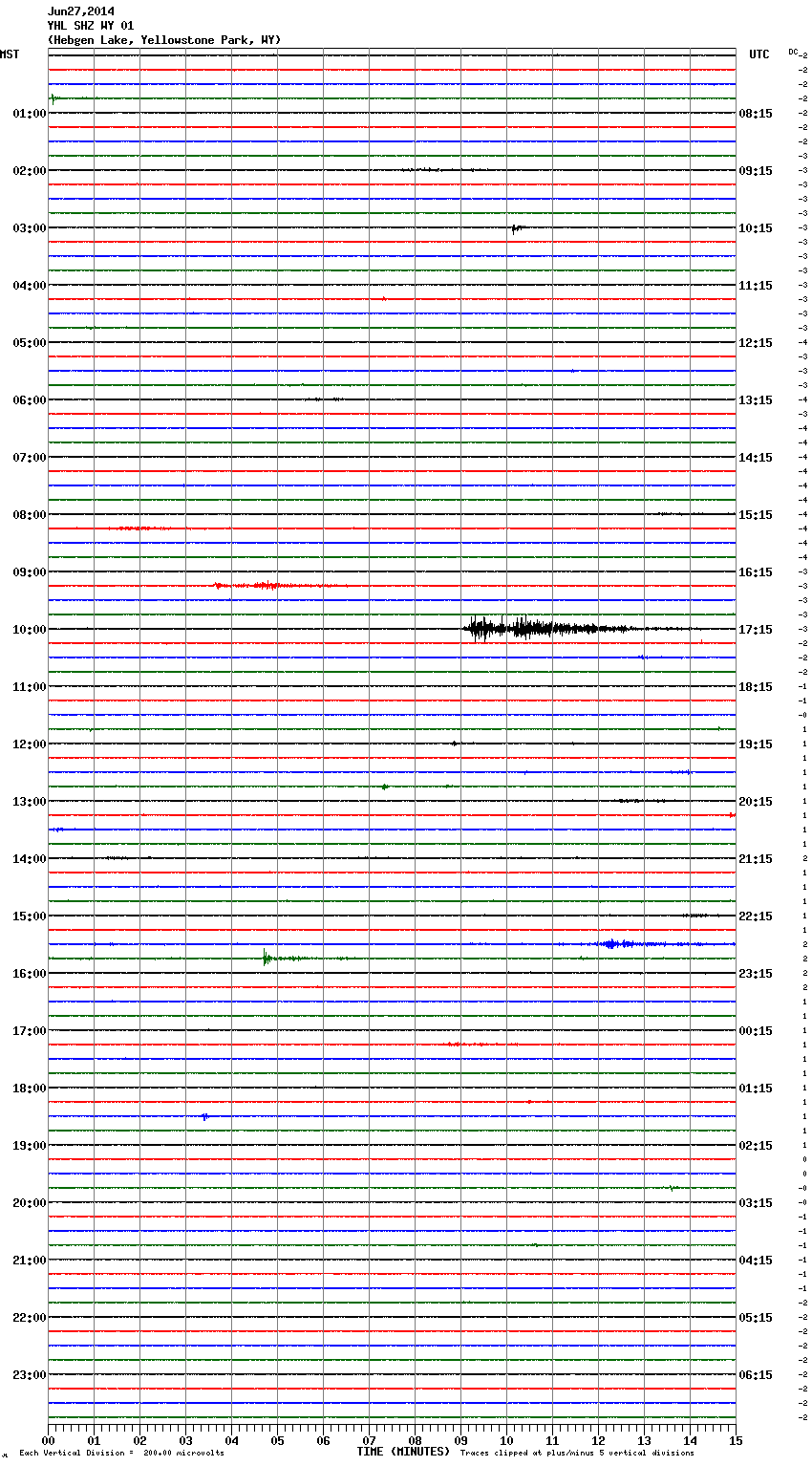Click the 03:15 UTC time label

[x=756, y=1203]
